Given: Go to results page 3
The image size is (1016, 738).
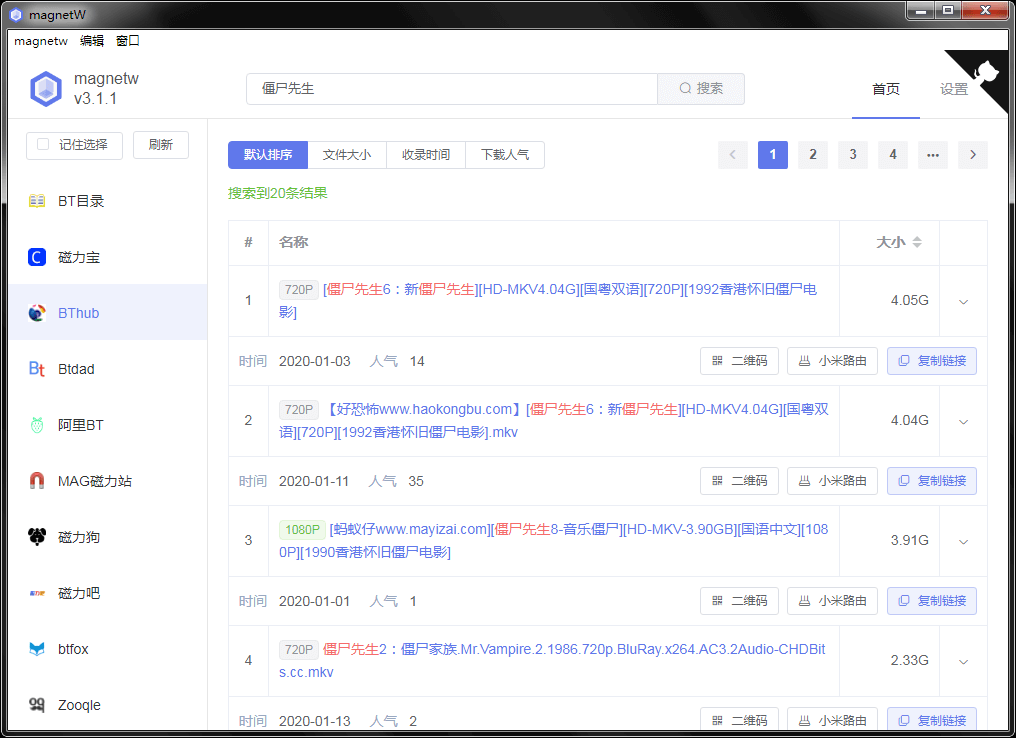Looking at the screenshot, I should 853,155.
